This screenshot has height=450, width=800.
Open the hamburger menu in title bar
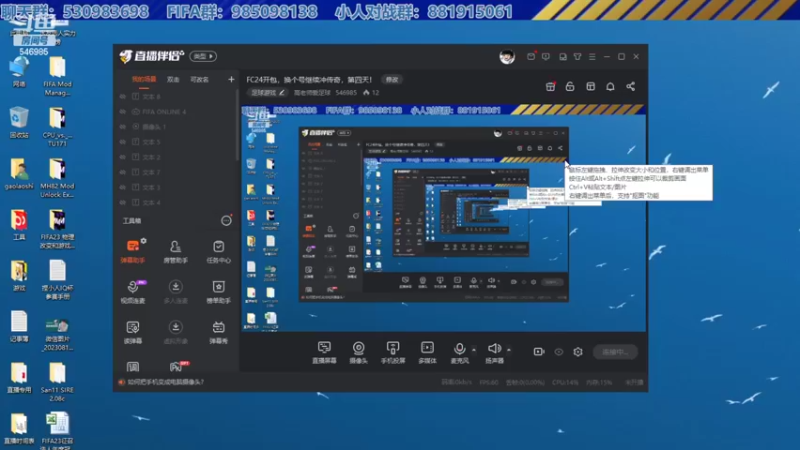click(592, 57)
